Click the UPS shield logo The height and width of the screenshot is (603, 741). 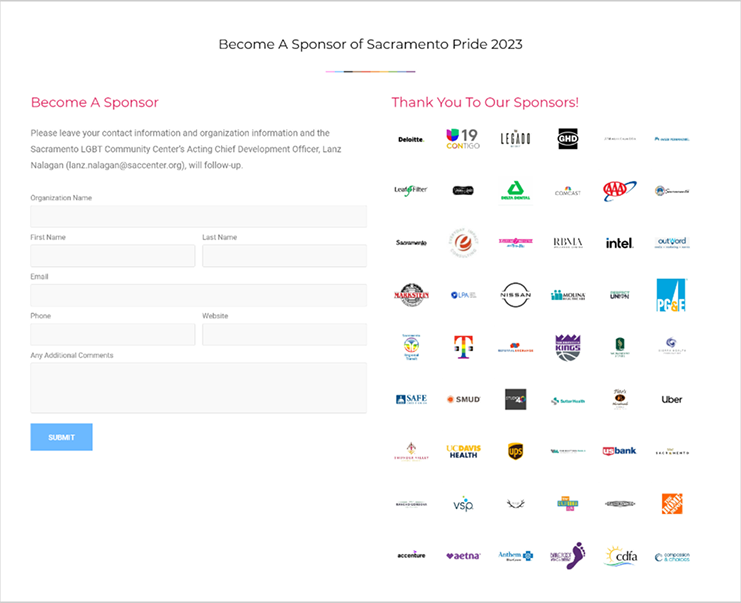pos(515,451)
